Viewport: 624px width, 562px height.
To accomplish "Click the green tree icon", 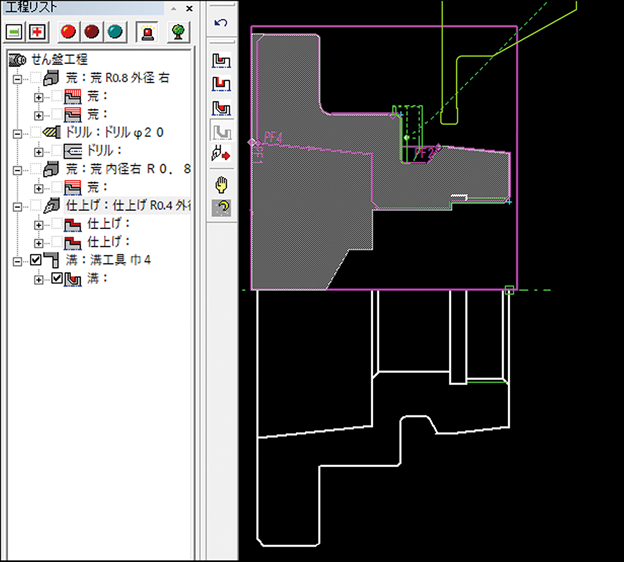I will (x=178, y=32).
